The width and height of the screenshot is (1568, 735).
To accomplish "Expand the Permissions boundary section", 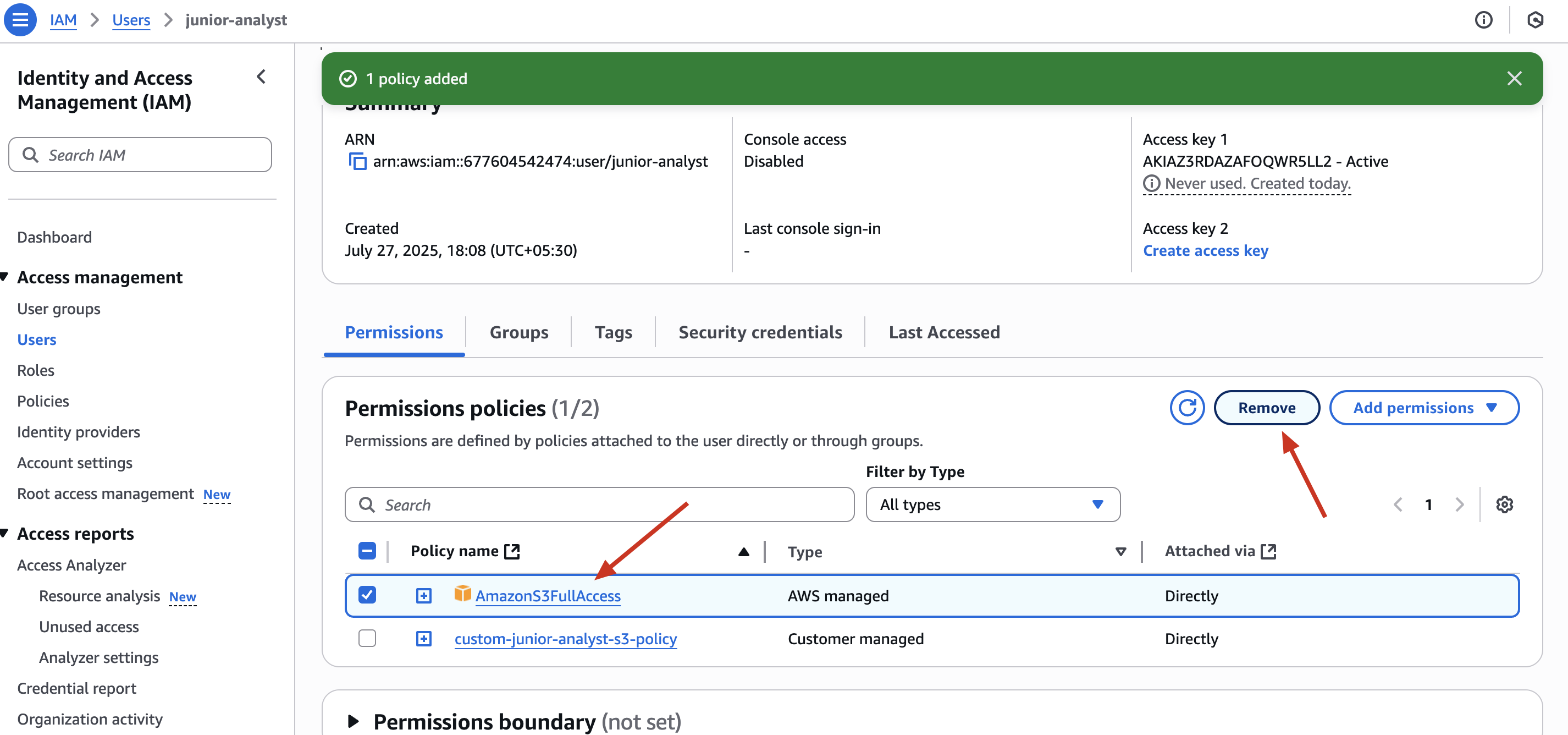I will point(352,722).
